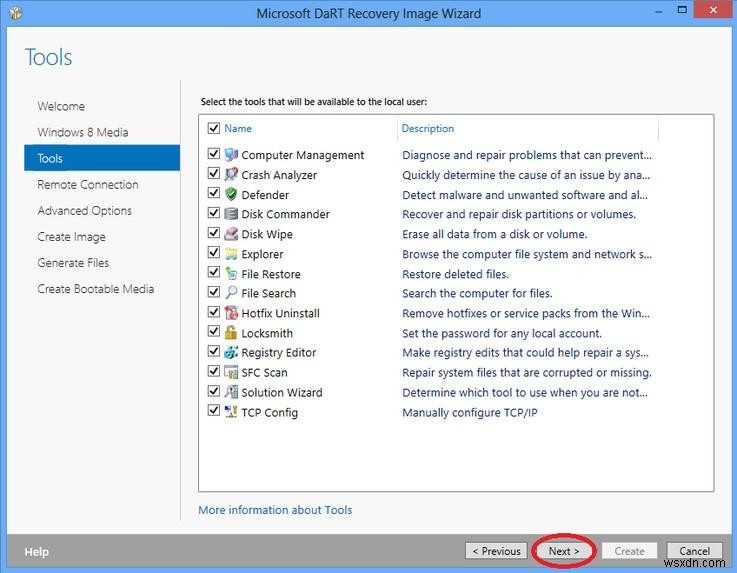Click the Disk Wipe eraser icon
Screen dimensions: 737x573
[x=231, y=234]
